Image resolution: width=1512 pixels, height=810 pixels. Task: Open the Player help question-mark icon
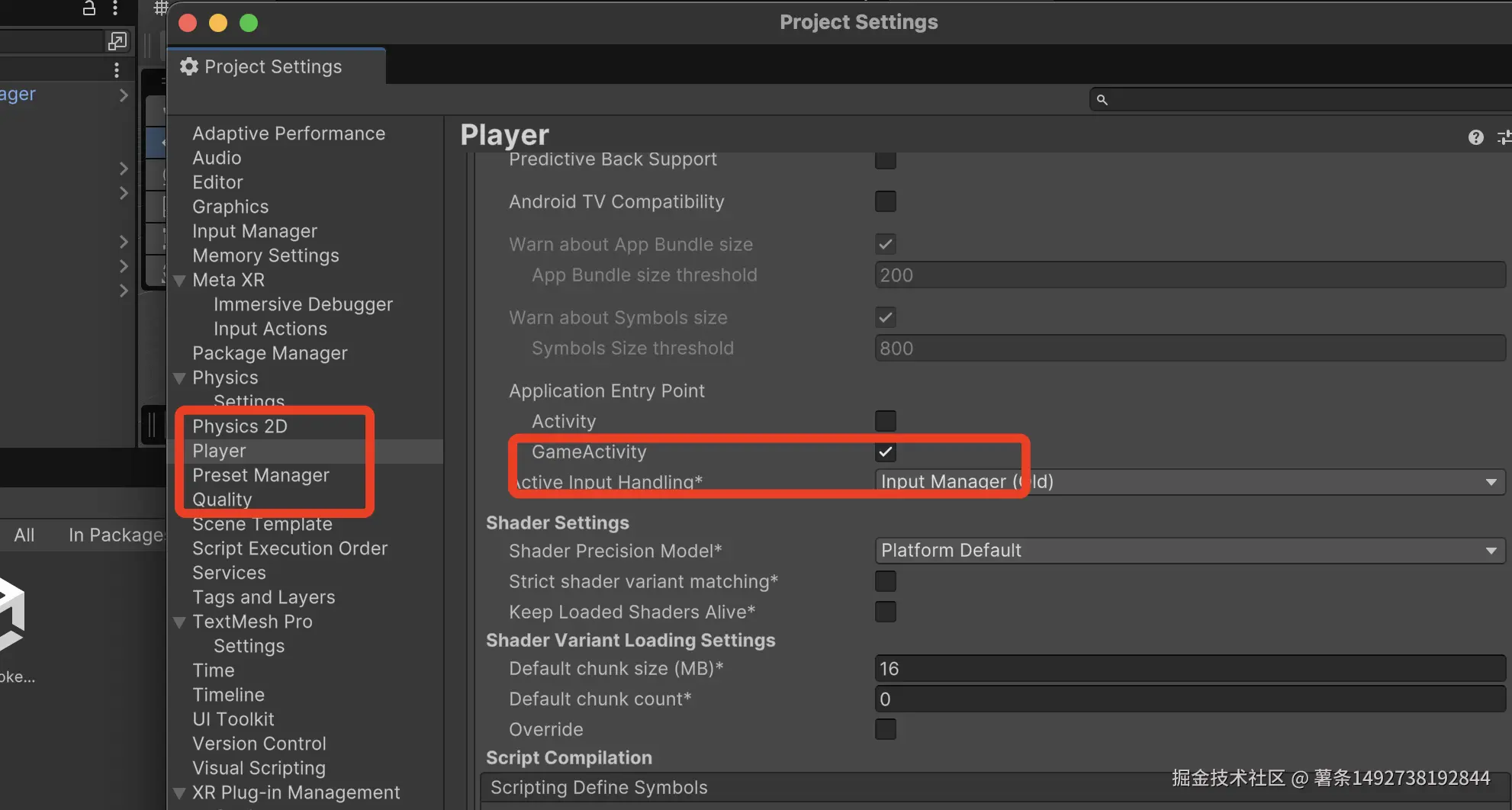(x=1475, y=137)
